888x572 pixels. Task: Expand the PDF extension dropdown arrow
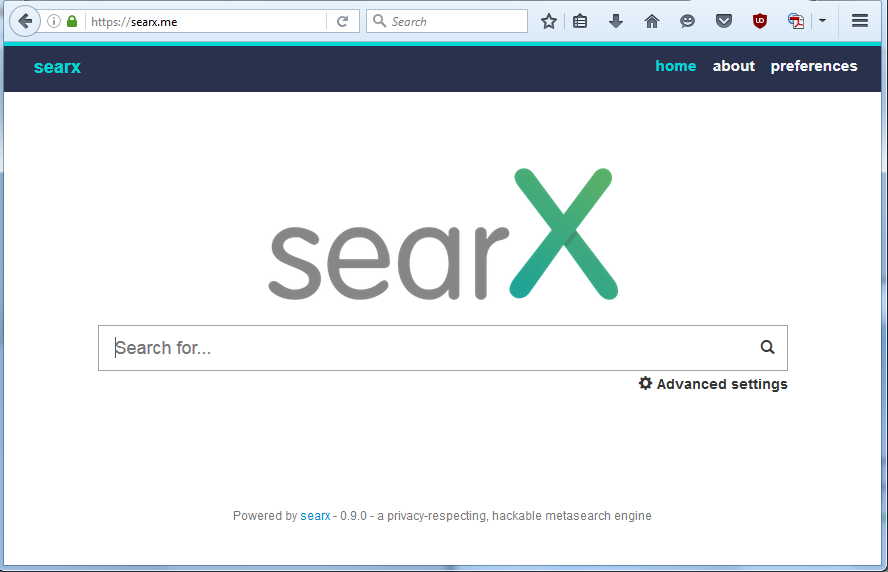pos(822,21)
